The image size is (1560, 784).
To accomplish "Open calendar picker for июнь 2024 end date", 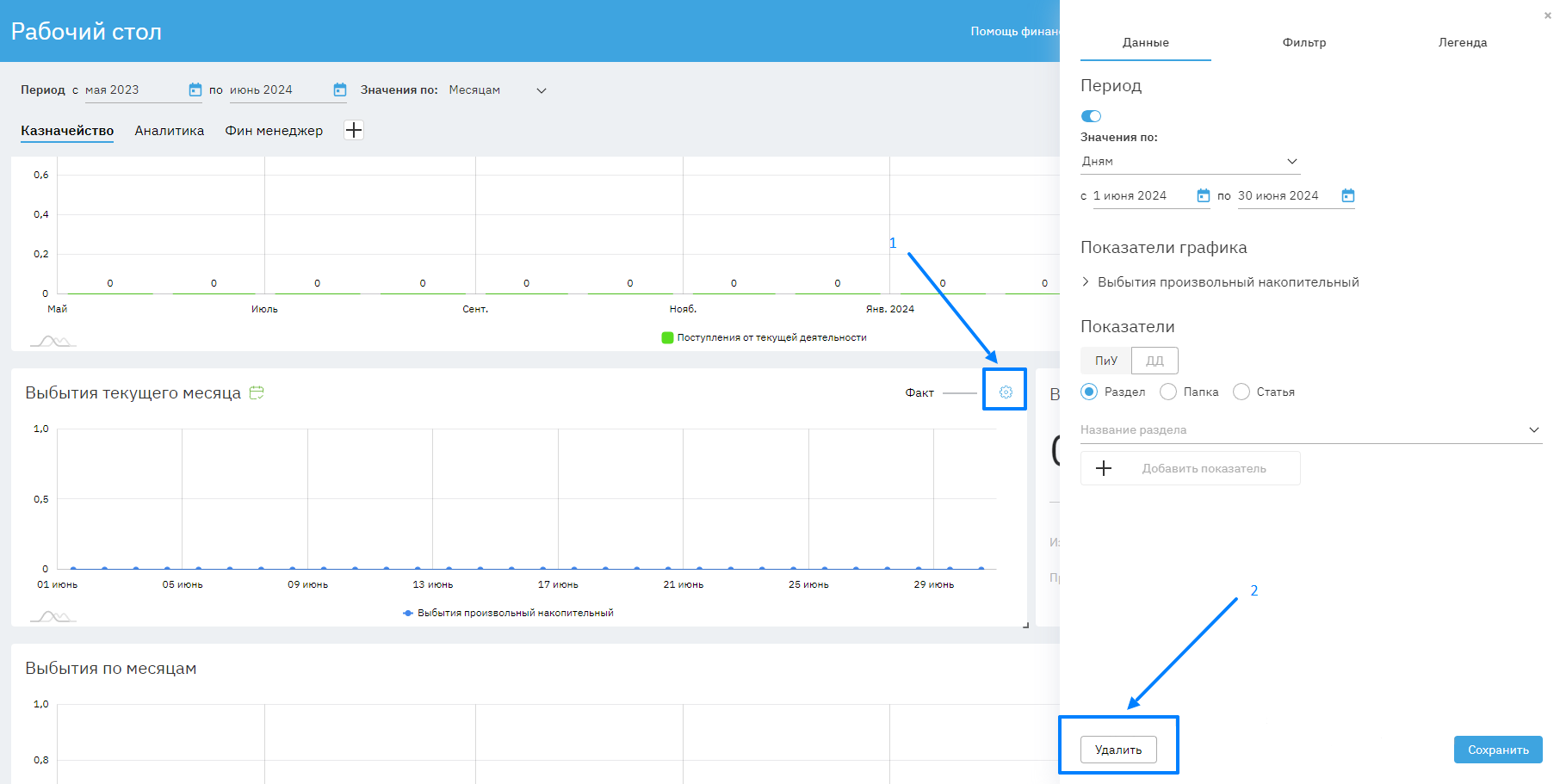I will (x=339, y=90).
